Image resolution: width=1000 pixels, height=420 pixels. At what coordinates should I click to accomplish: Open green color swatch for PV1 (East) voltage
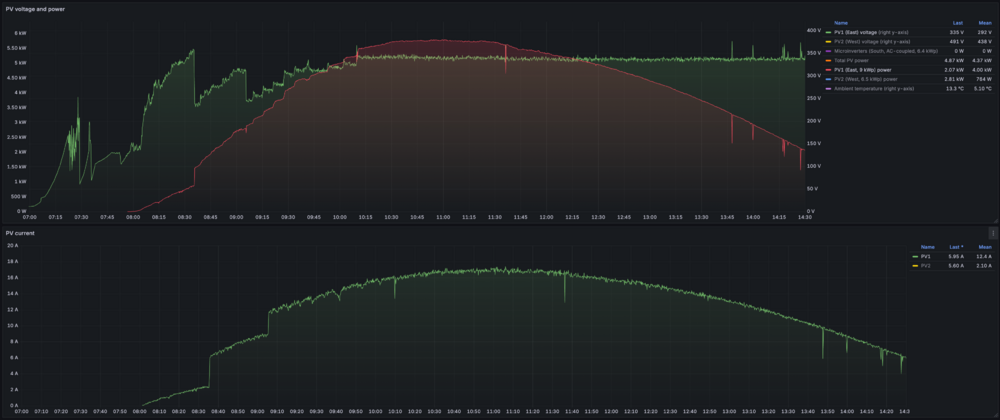pos(828,33)
